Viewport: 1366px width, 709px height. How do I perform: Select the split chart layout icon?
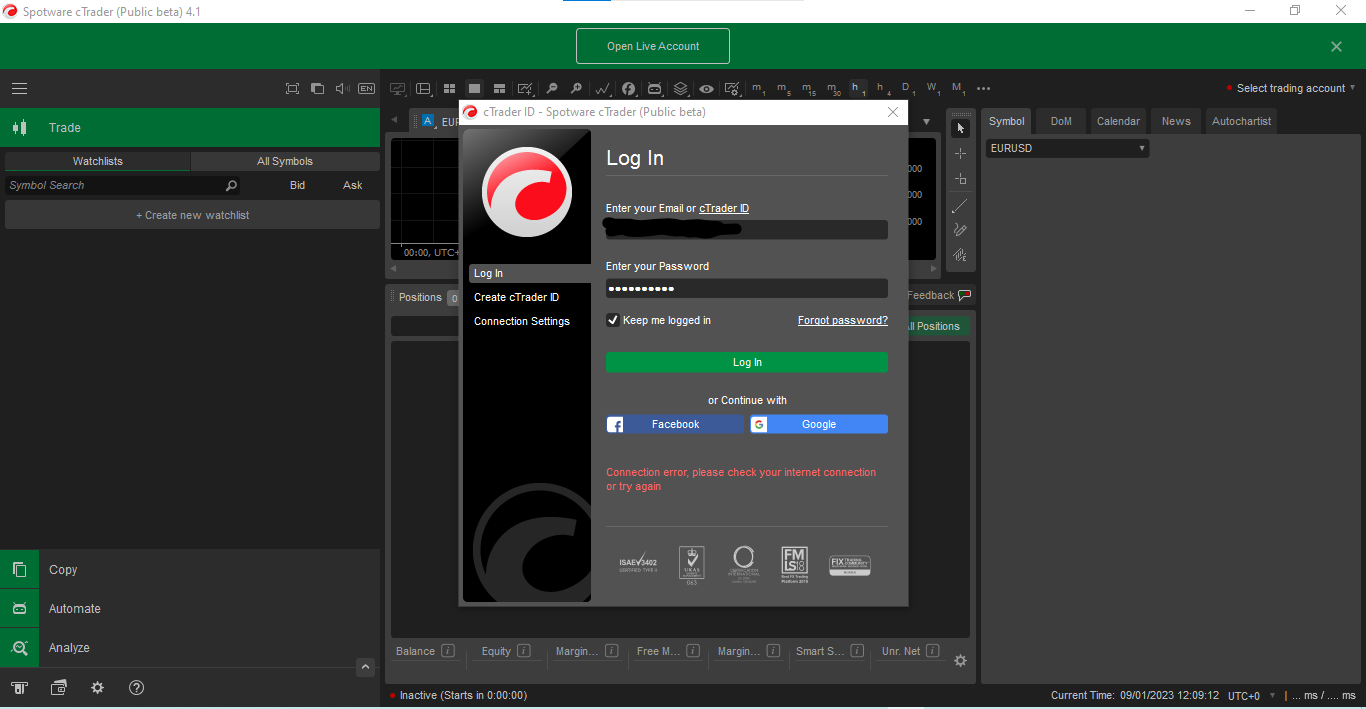pos(499,88)
